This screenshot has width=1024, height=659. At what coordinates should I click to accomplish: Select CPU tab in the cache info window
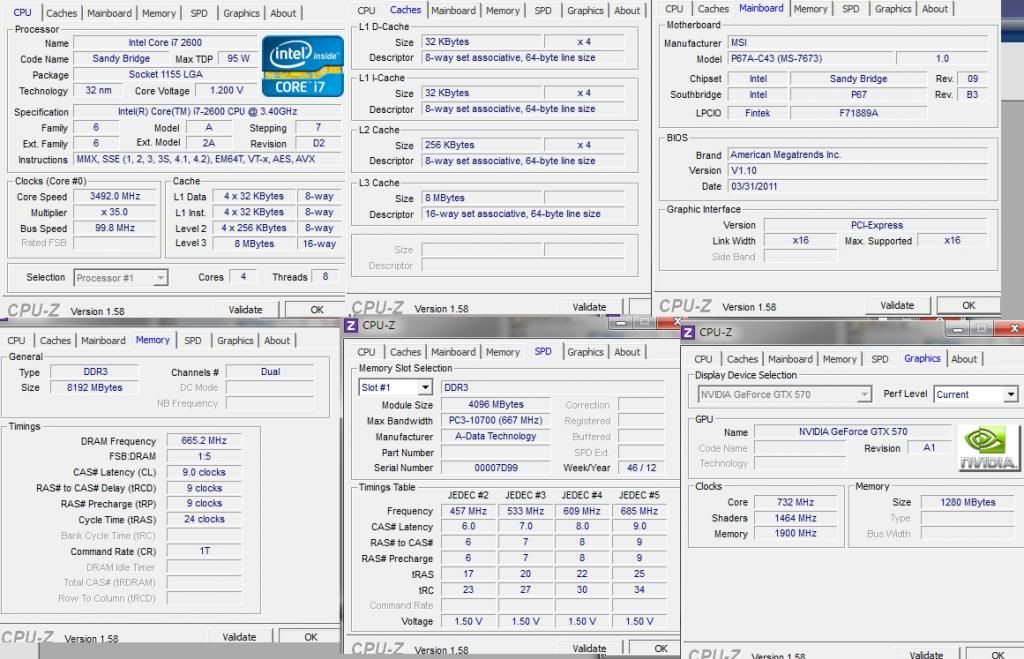coord(366,11)
